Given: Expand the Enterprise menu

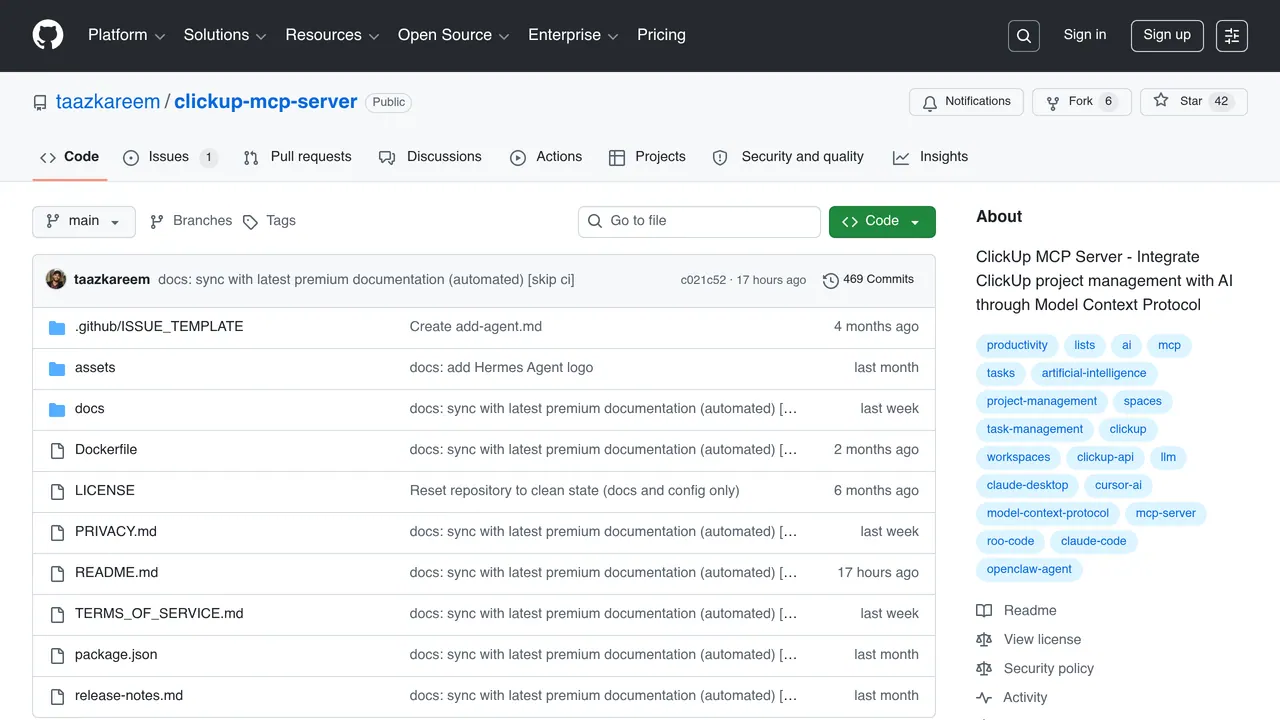Looking at the screenshot, I should point(573,35).
